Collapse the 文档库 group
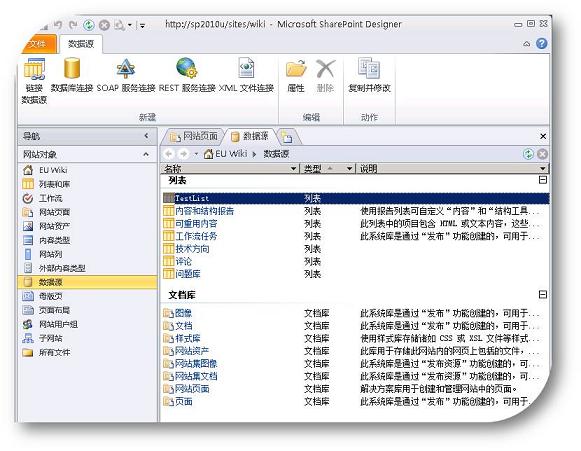 [x=542, y=295]
